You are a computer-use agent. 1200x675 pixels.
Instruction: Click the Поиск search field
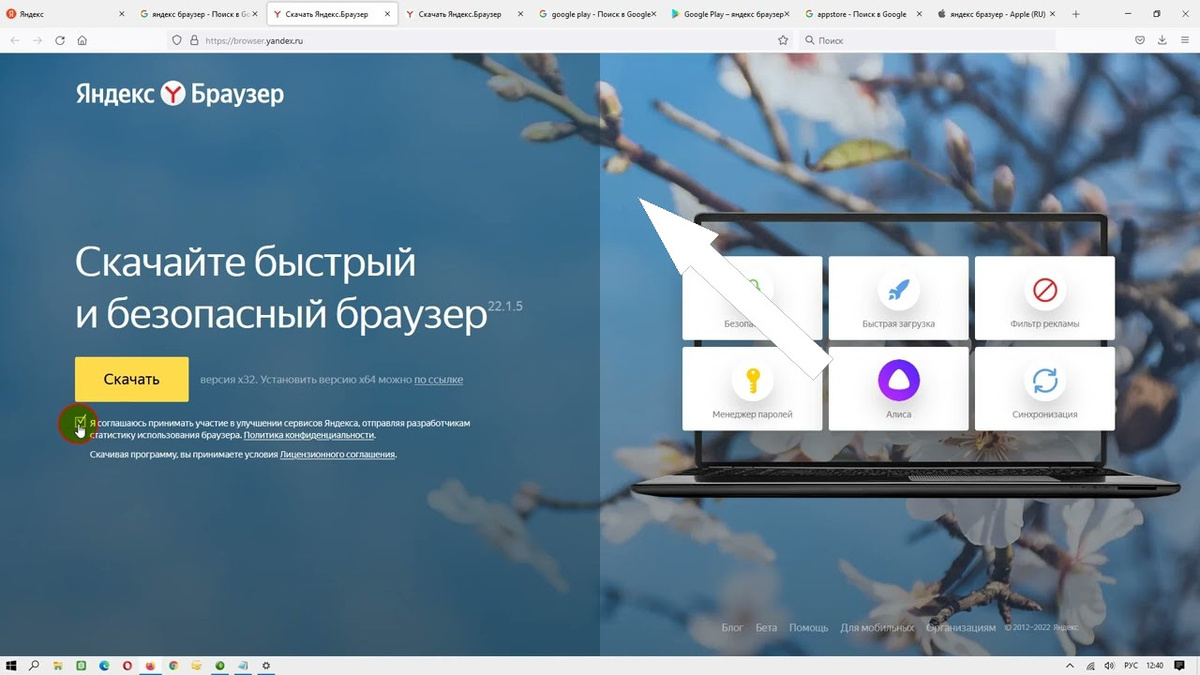click(927, 40)
